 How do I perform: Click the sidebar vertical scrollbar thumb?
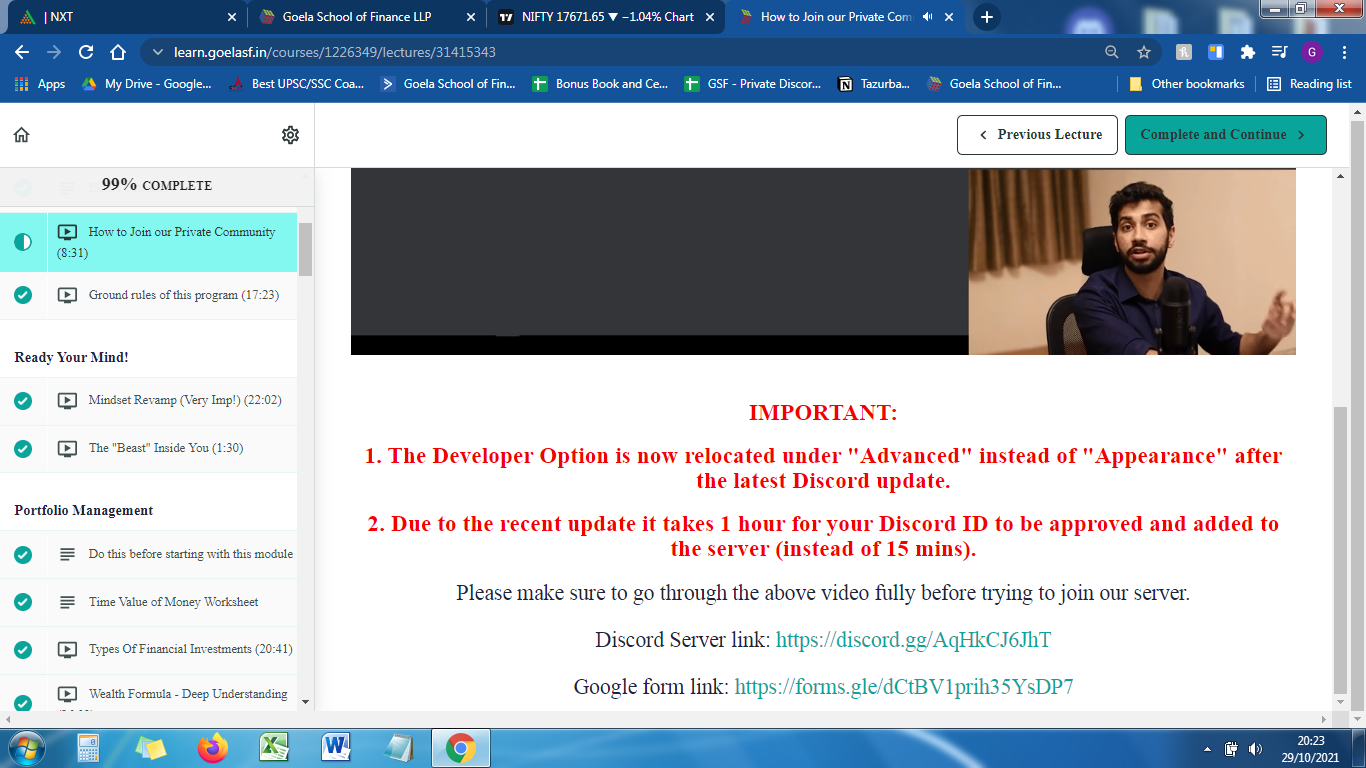tap(305, 249)
